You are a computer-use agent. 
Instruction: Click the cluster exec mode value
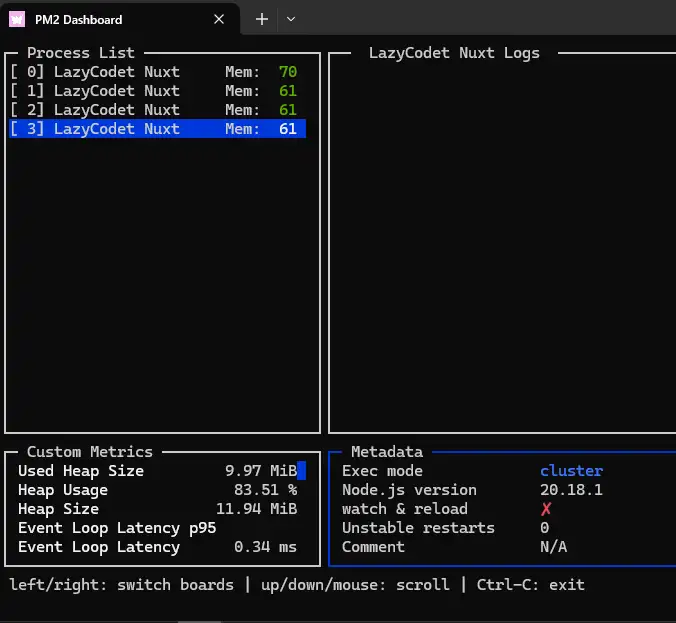pyautogui.click(x=572, y=470)
